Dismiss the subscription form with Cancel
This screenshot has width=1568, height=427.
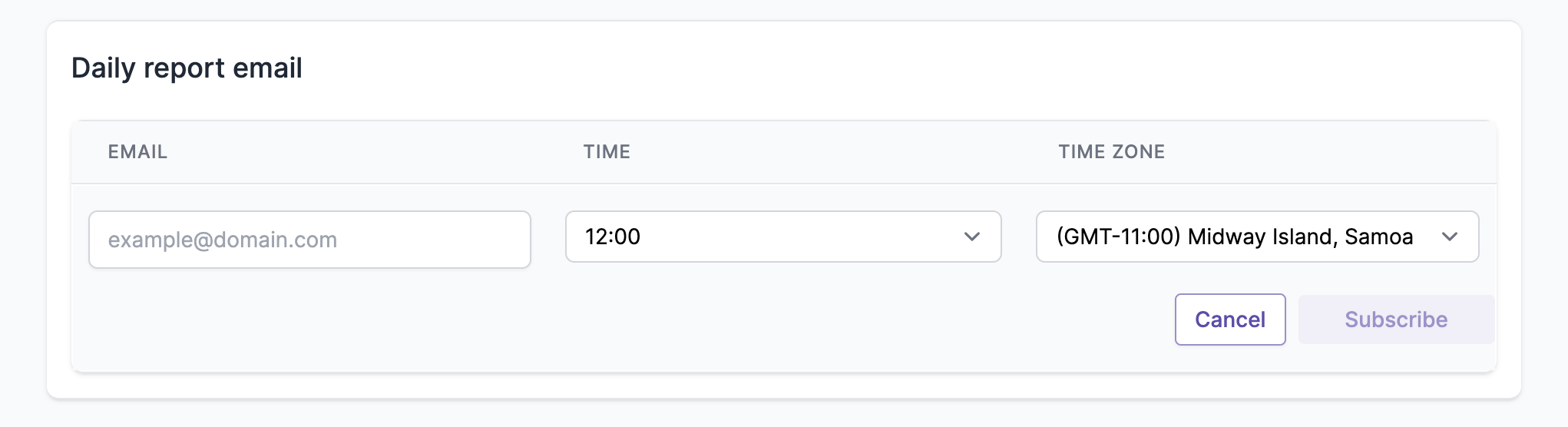coord(1230,319)
